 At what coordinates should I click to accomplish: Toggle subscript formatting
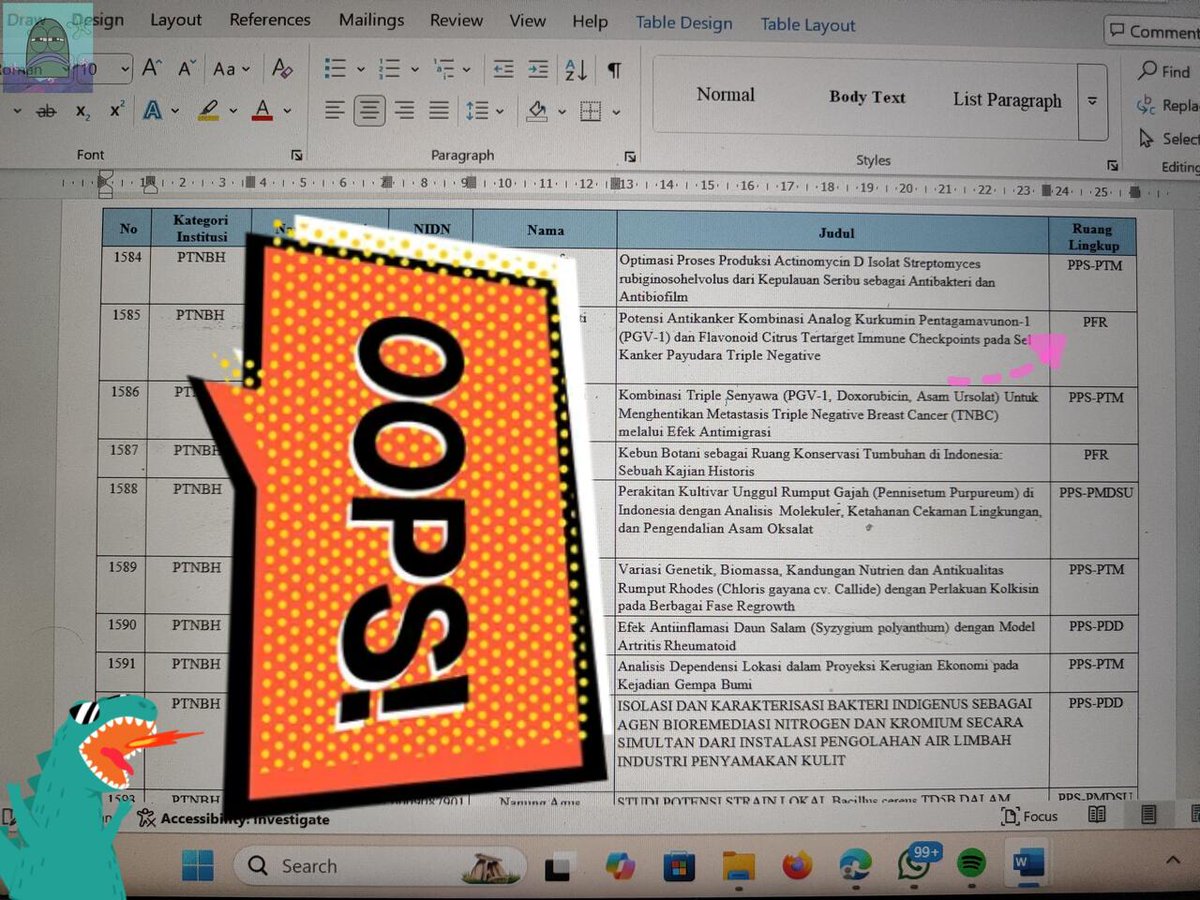click(x=82, y=111)
